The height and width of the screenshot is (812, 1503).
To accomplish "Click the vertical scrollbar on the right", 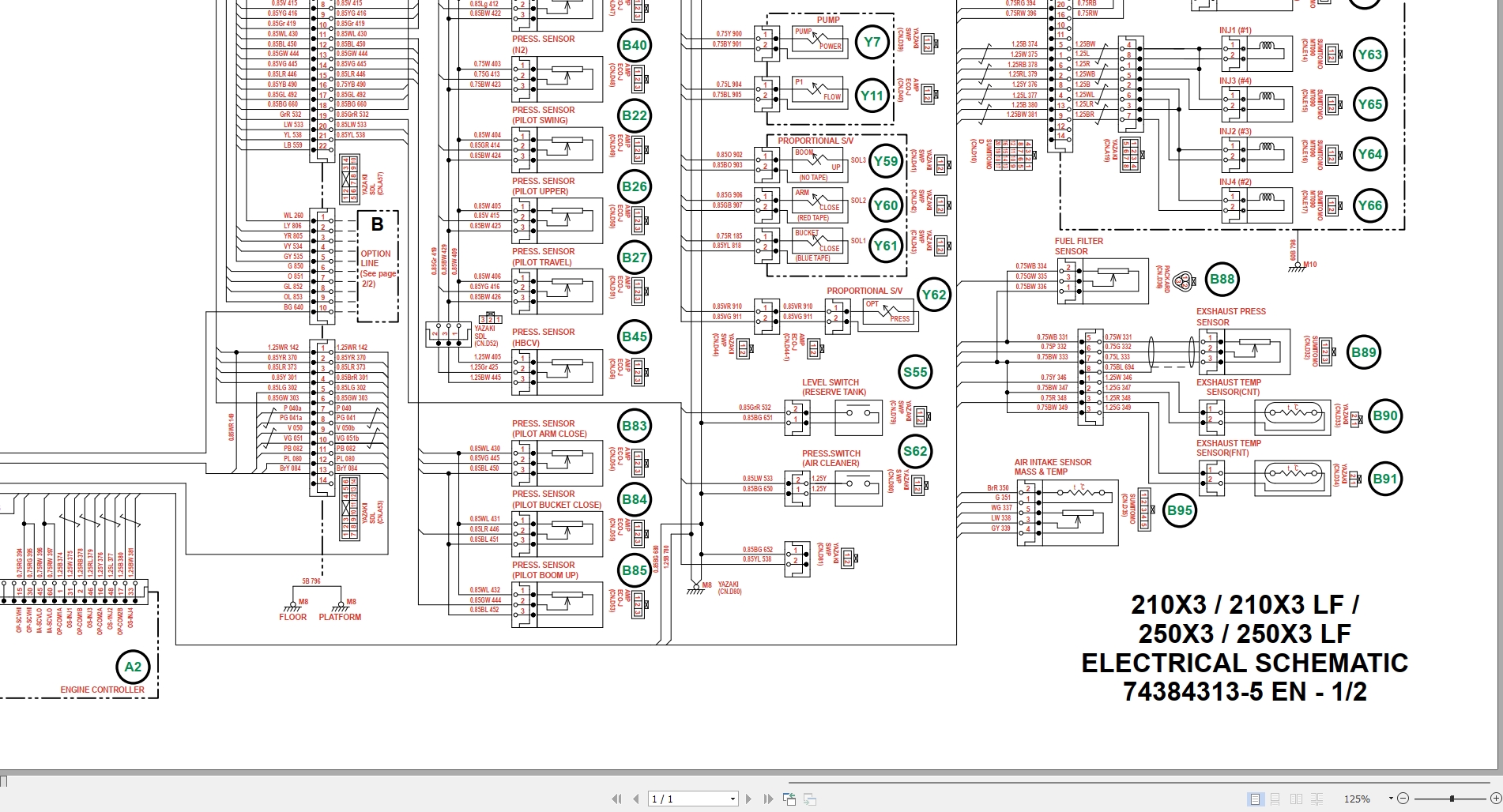I will point(1497,395).
